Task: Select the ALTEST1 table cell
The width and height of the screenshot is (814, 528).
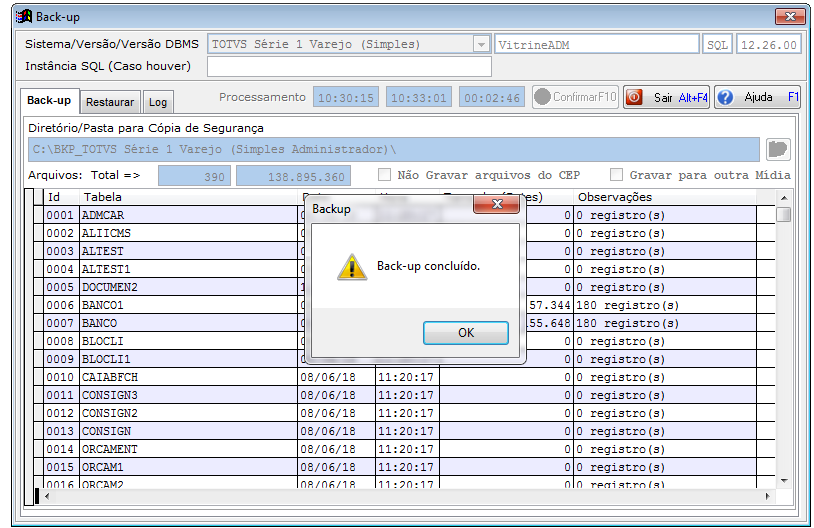Action: point(188,269)
